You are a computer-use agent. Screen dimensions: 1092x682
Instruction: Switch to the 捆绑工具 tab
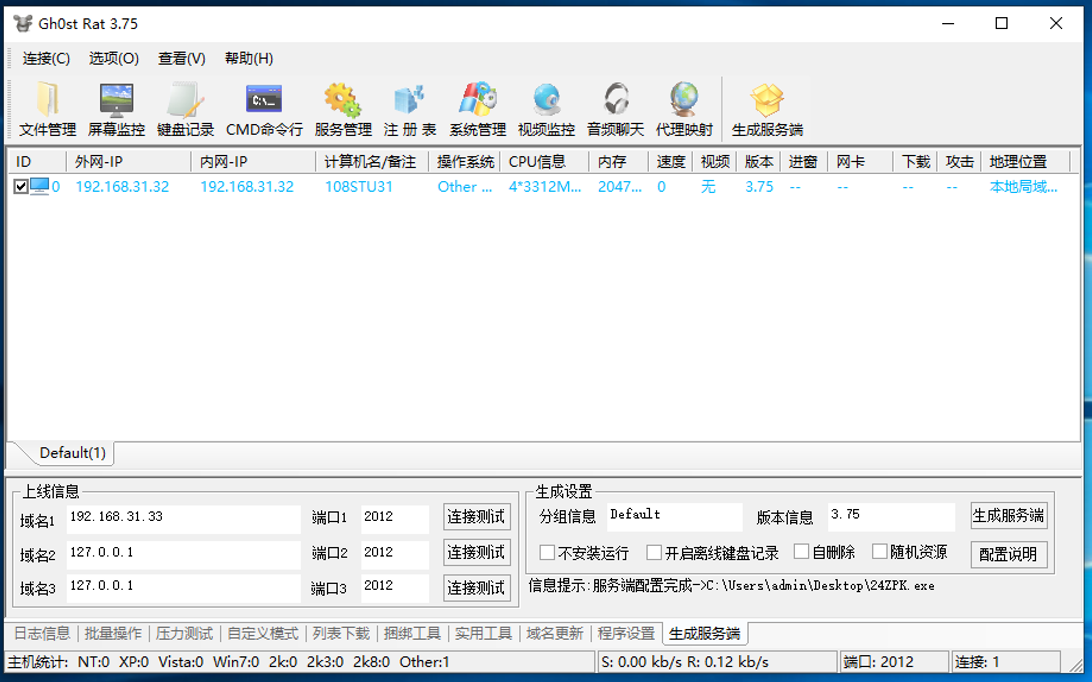tap(412, 633)
